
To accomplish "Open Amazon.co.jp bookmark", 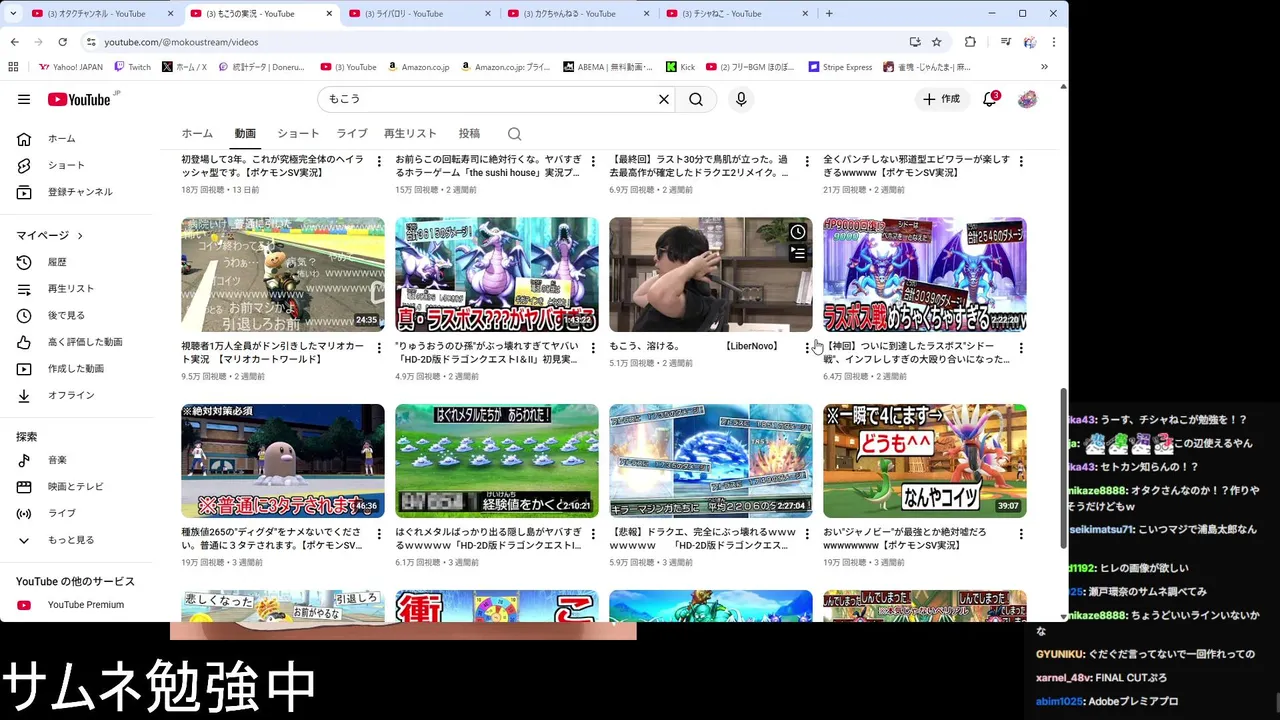I will tap(418, 67).
